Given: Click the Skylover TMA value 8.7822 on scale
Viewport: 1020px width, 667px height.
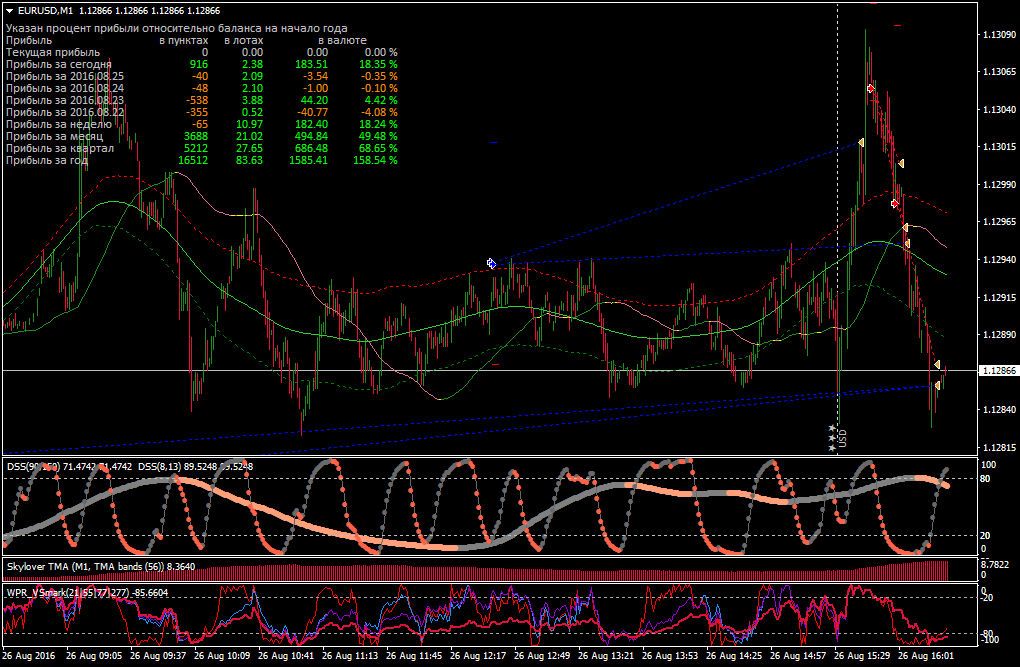Looking at the screenshot, I should [x=995, y=564].
